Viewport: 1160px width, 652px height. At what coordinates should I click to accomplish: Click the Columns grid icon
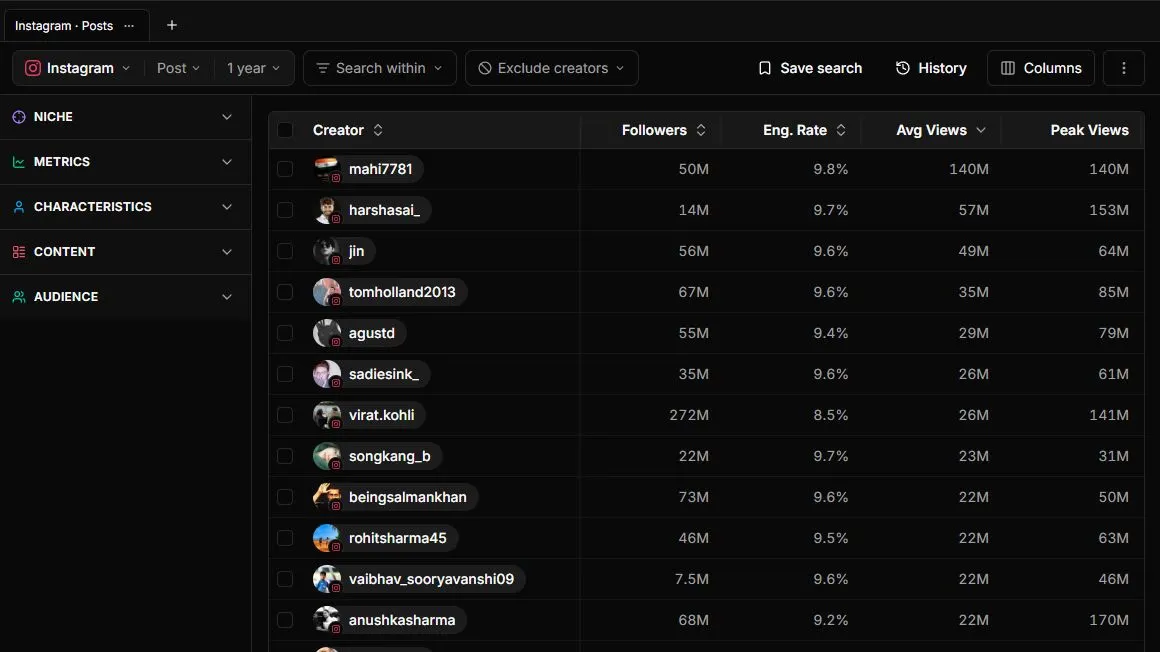pos(1008,68)
